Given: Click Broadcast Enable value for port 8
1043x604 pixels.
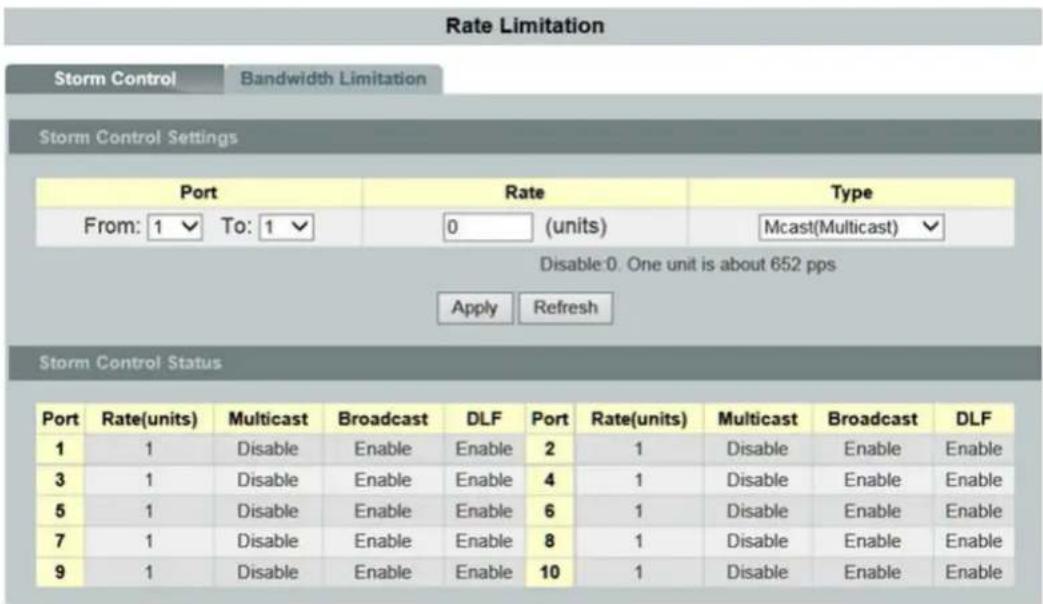Looking at the screenshot, I should coord(872,541).
